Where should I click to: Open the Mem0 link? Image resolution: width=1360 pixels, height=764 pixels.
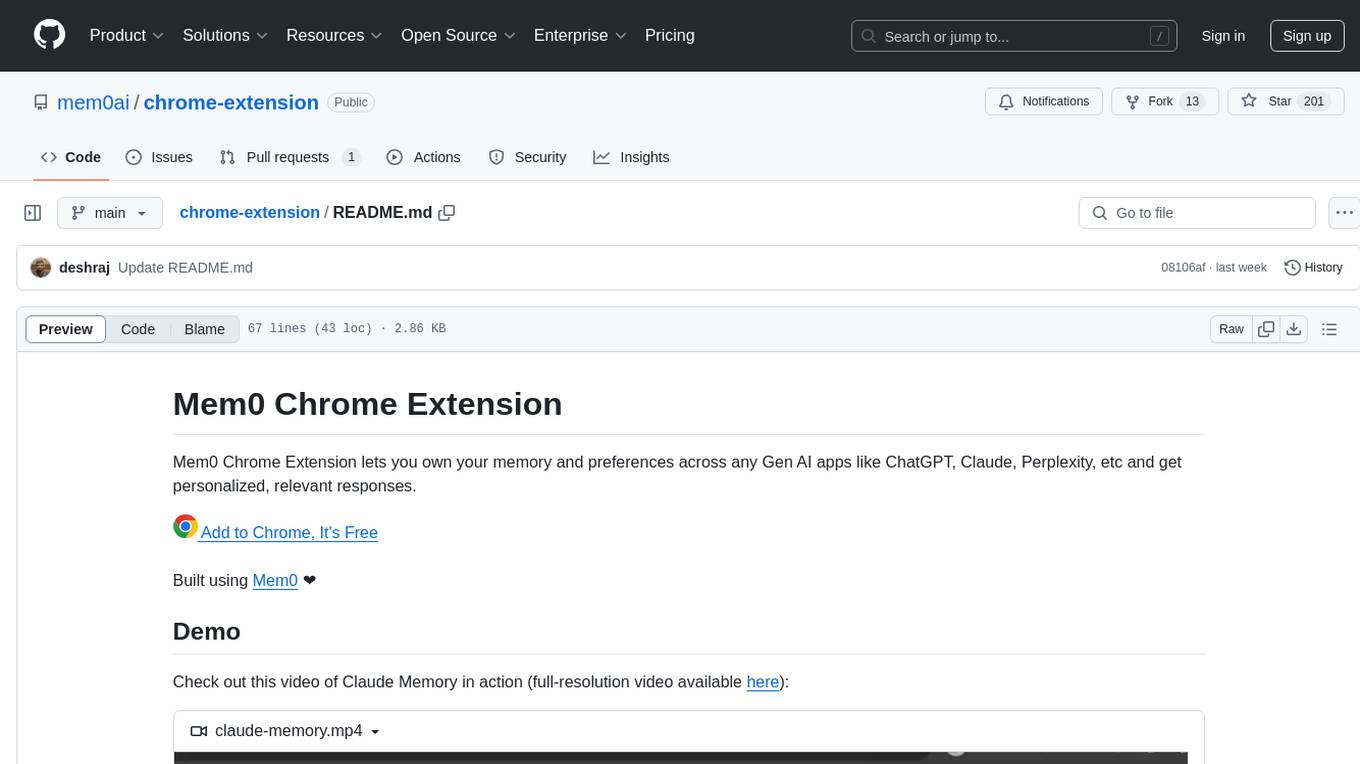point(275,580)
